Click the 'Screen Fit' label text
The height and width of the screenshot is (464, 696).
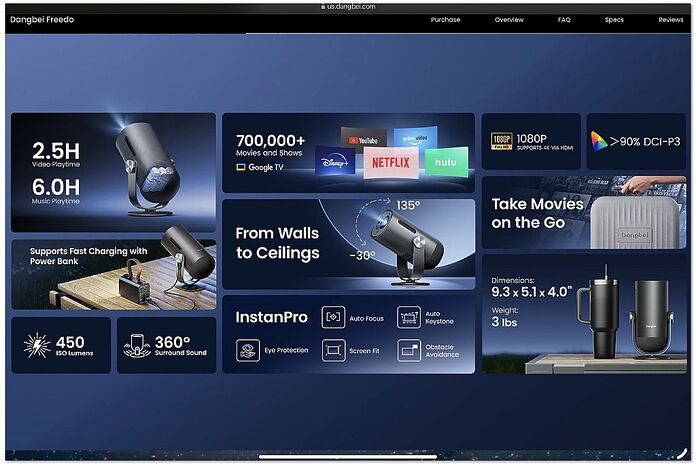coord(364,351)
